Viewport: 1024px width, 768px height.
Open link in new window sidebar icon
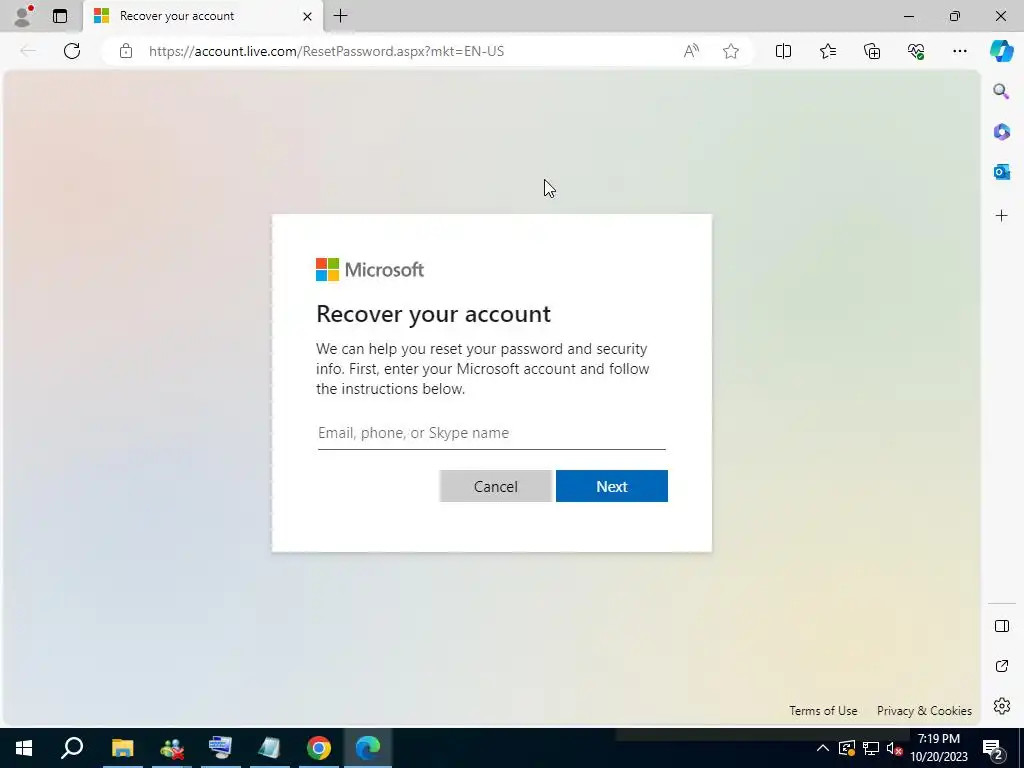(x=1001, y=666)
